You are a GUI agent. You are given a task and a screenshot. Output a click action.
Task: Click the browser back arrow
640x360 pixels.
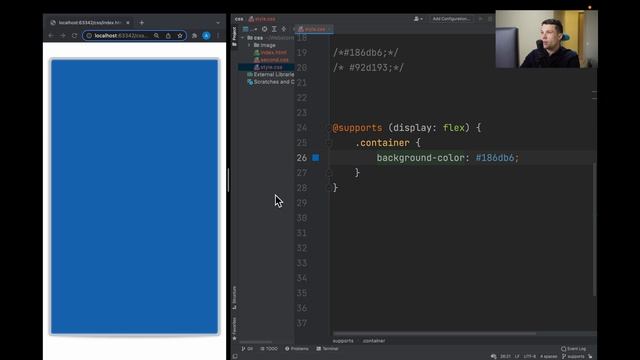click(51, 36)
